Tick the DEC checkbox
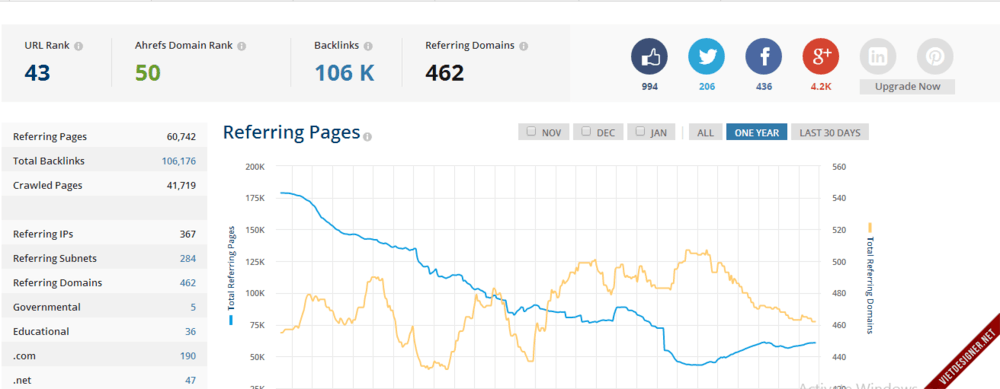Screen dimensions: 1000x389 tap(586, 131)
